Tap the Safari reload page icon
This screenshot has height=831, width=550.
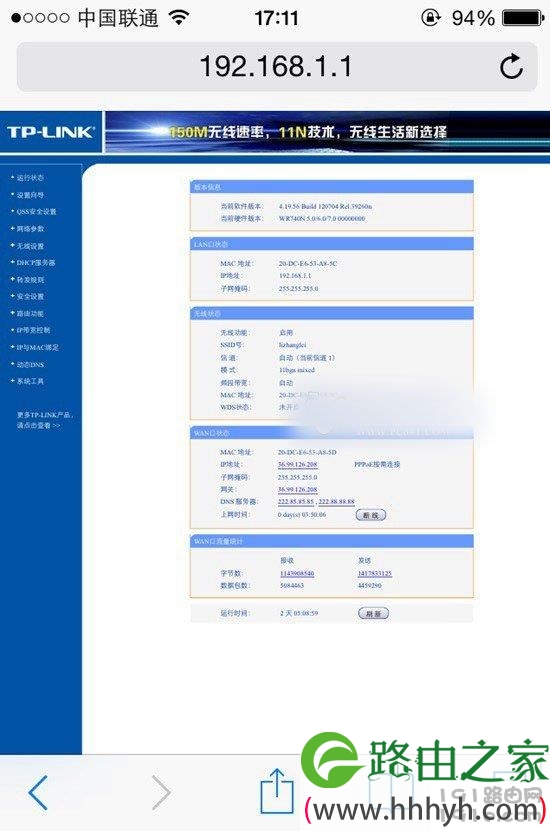(x=511, y=66)
